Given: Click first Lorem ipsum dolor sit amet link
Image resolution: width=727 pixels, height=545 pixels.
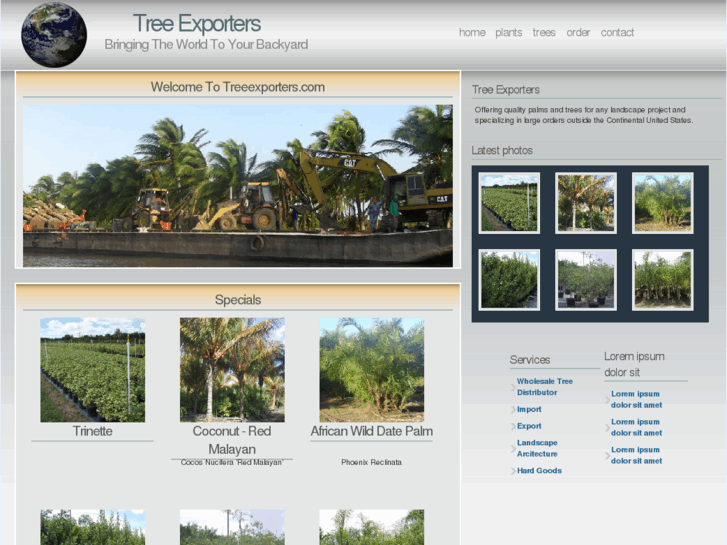Looking at the screenshot, I should click(x=636, y=399).
